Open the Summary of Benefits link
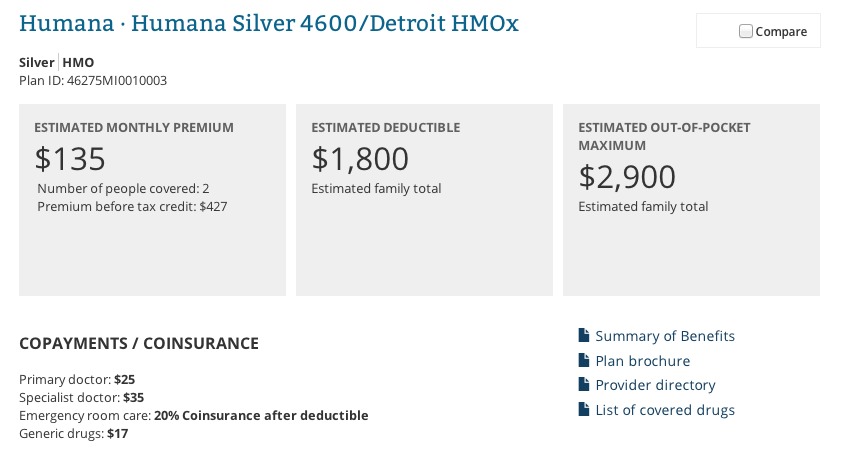843x455 pixels. tap(665, 336)
